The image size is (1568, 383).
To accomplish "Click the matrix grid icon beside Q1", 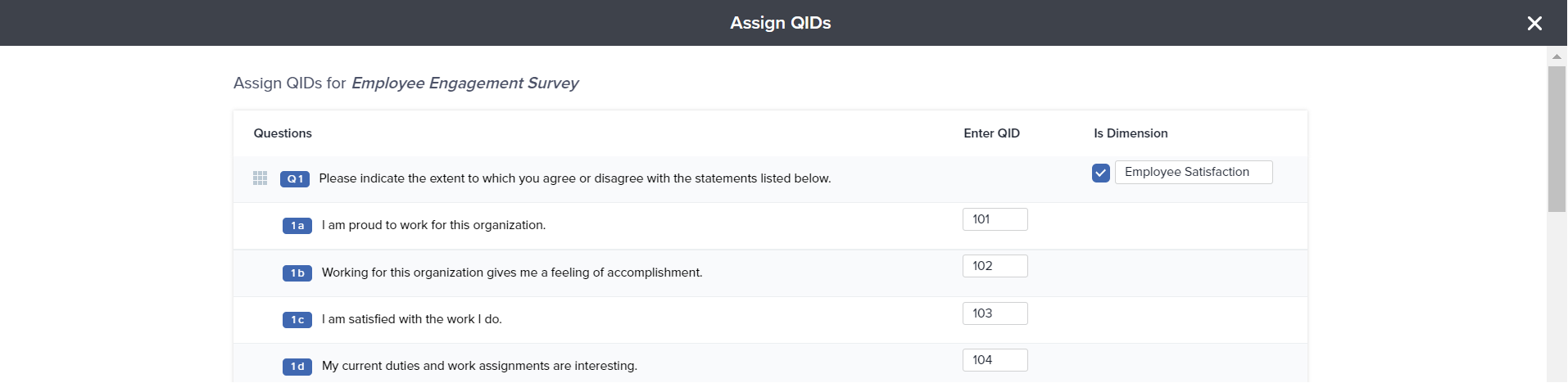I will pyautogui.click(x=261, y=178).
